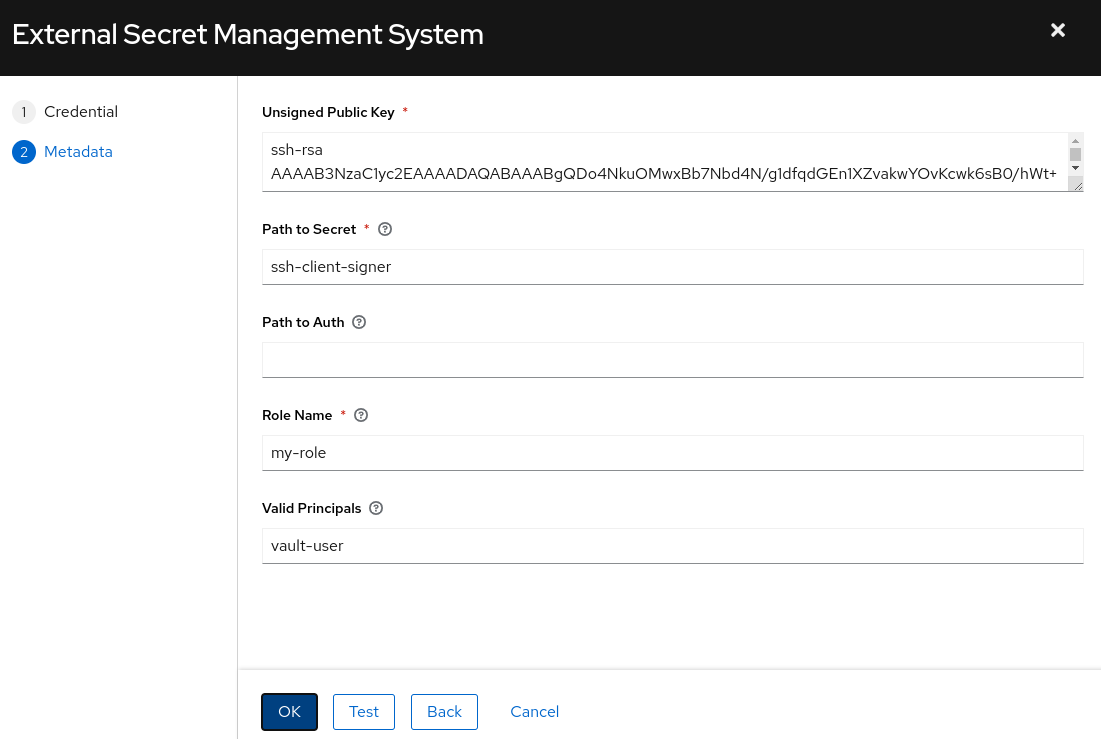Focus the Unsigned Public Key text area
Viewport: 1101px width, 739px height.
tap(660, 161)
